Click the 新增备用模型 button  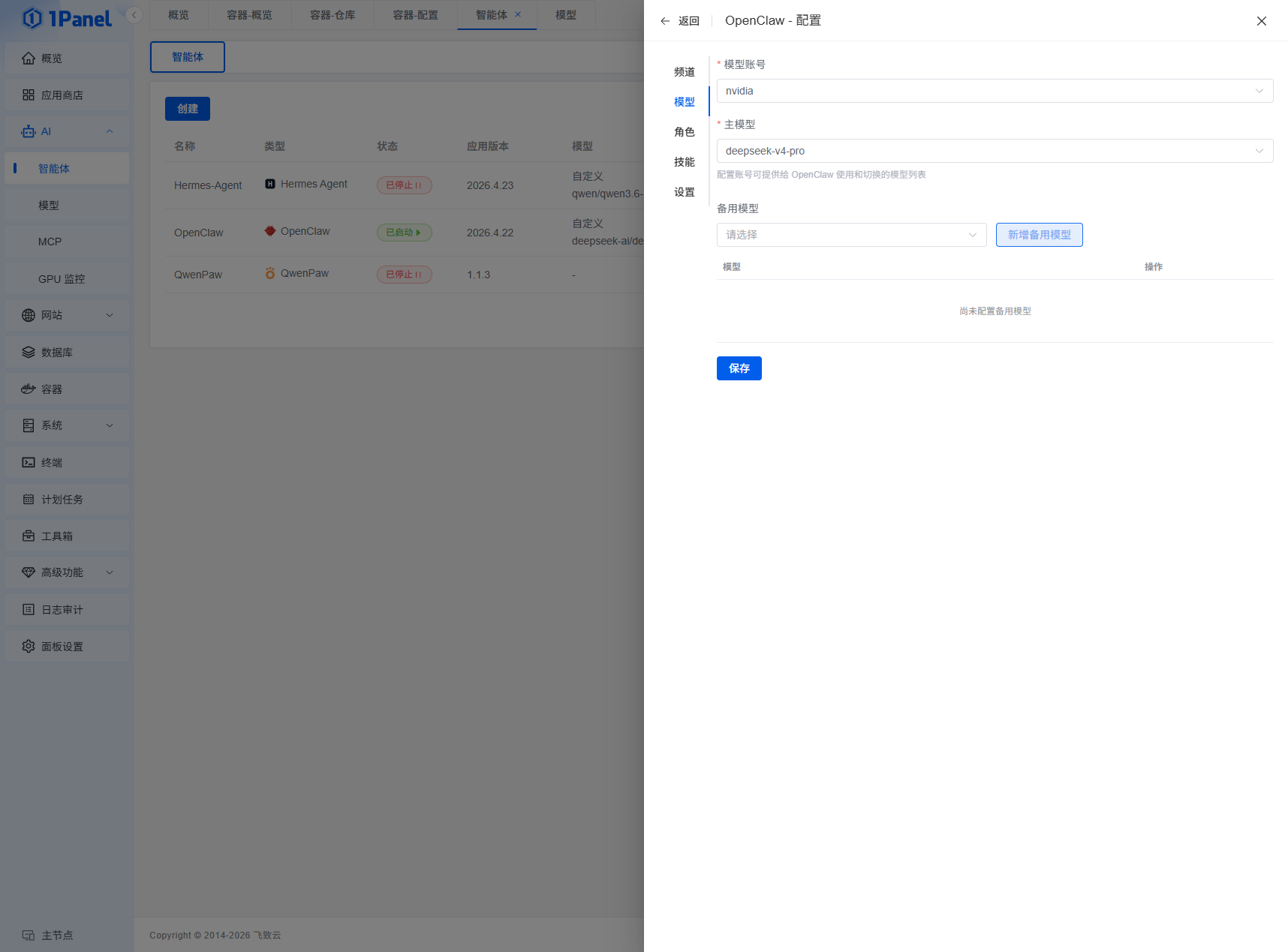(x=1039, y=235)
